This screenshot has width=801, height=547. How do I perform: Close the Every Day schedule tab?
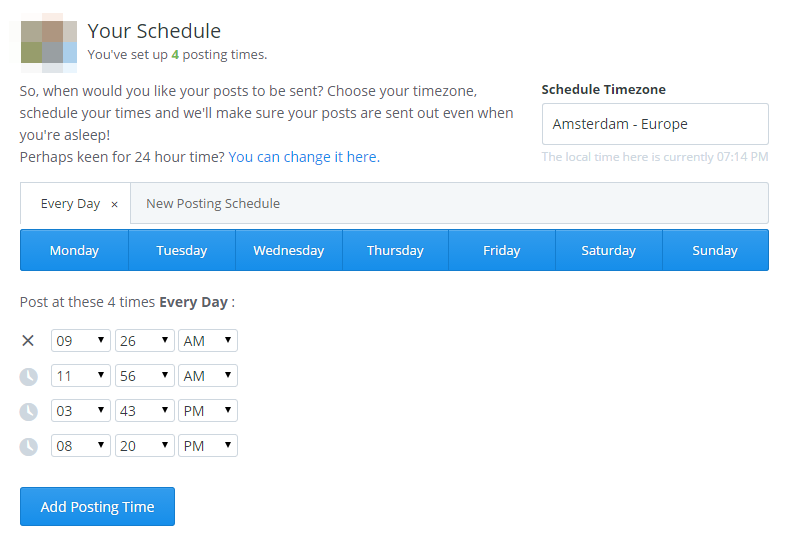click(114, 204)
